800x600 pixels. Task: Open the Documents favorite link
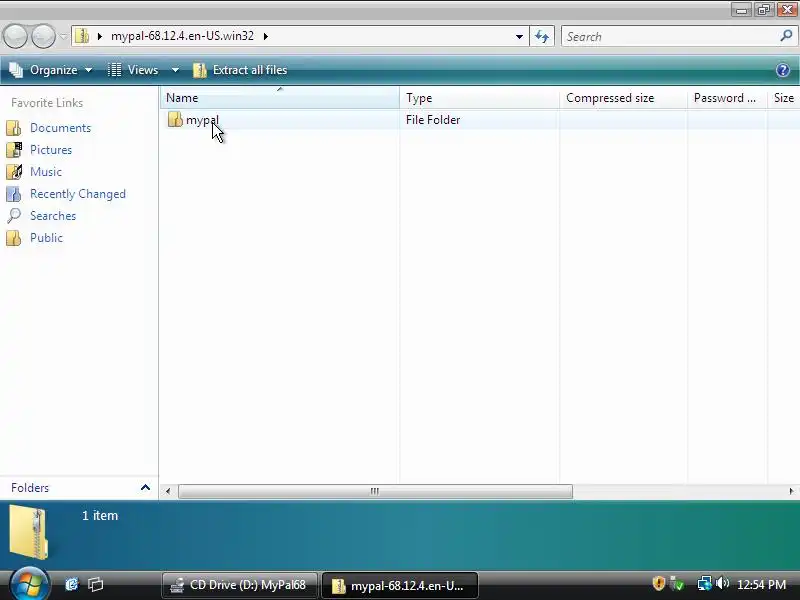[60, 128]
